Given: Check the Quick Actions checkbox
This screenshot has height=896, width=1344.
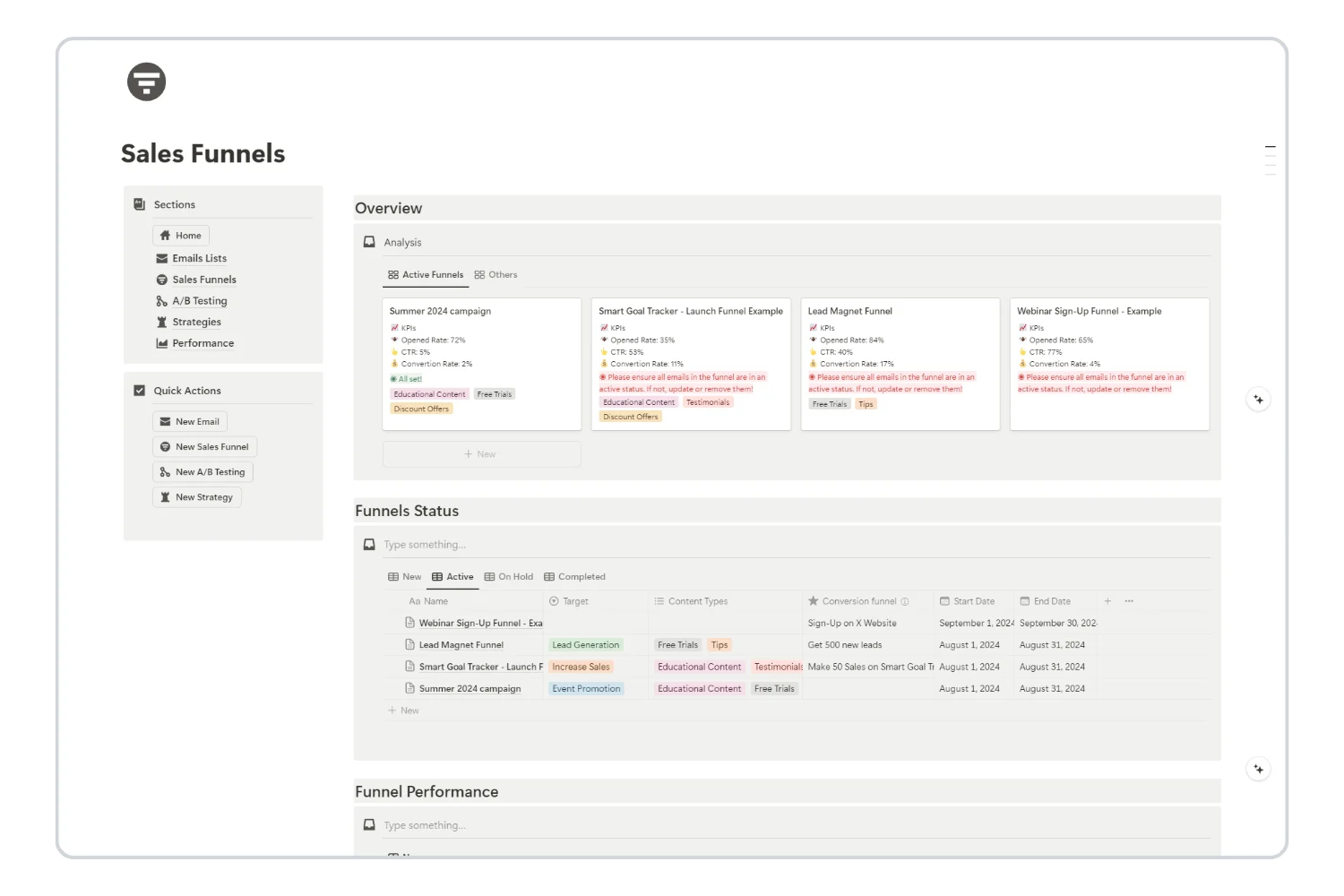Looking at the screenshot, I should (140, 390).
